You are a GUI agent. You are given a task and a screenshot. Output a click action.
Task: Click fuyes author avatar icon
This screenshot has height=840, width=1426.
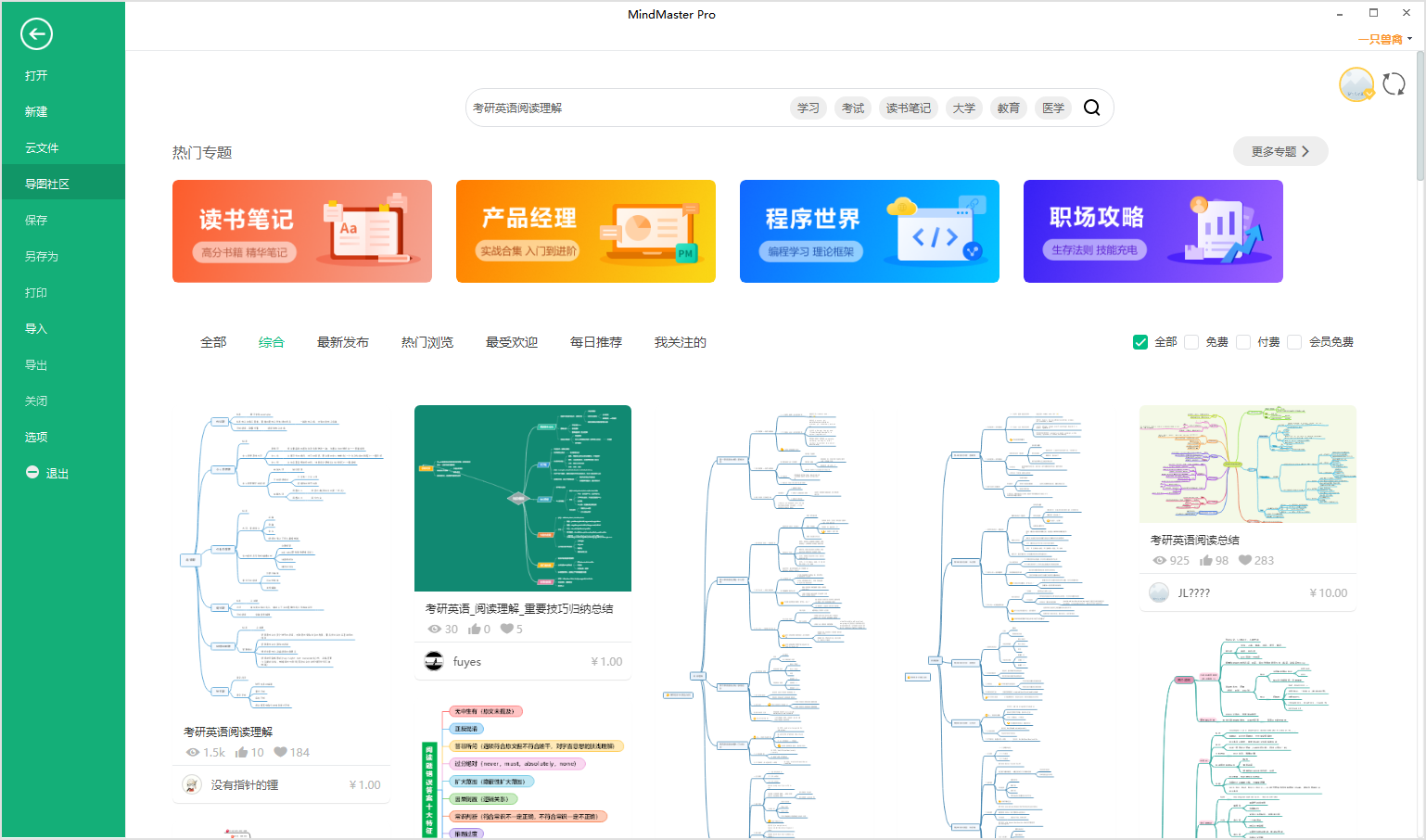click(434, 661)
